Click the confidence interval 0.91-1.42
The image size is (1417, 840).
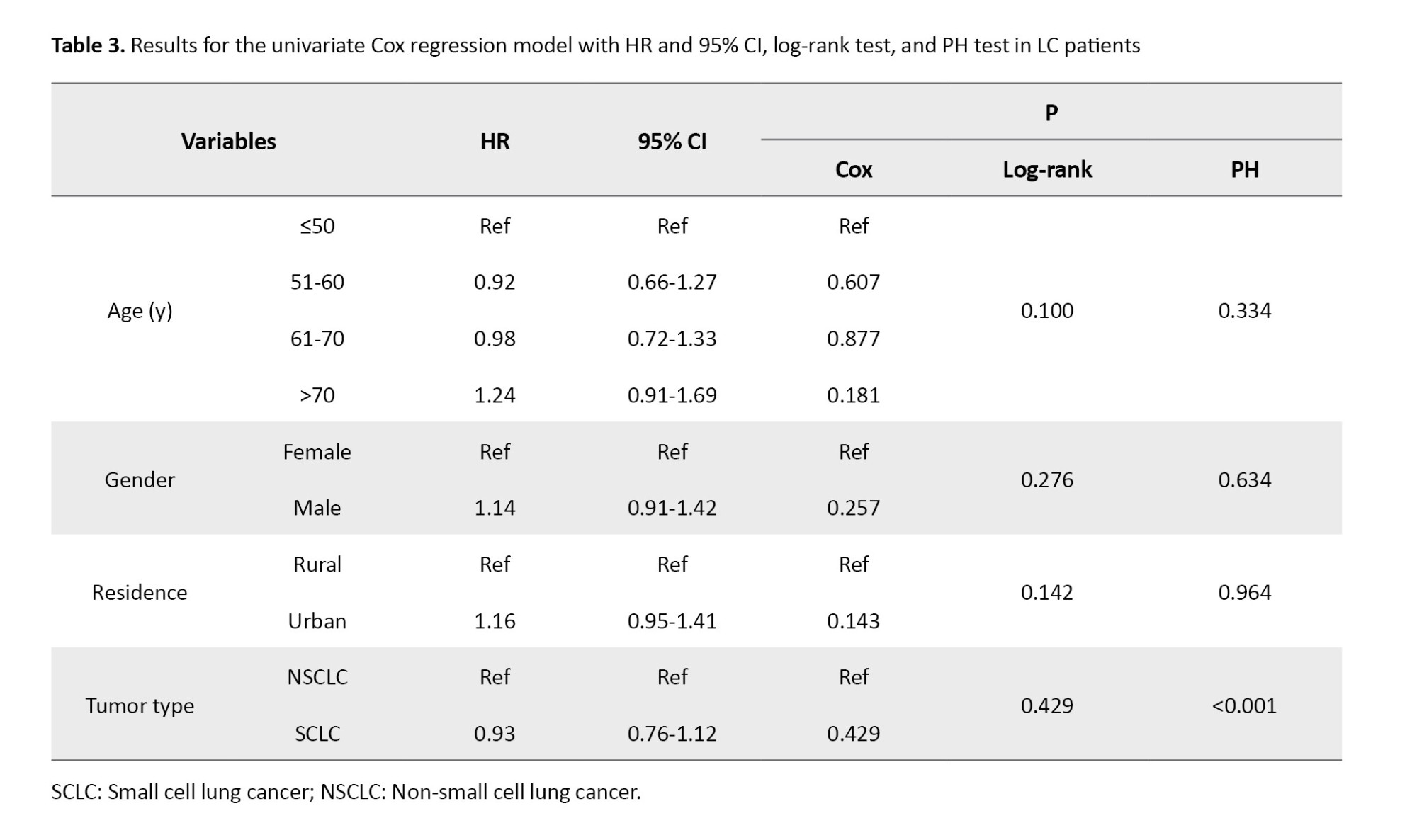[672, 508]
